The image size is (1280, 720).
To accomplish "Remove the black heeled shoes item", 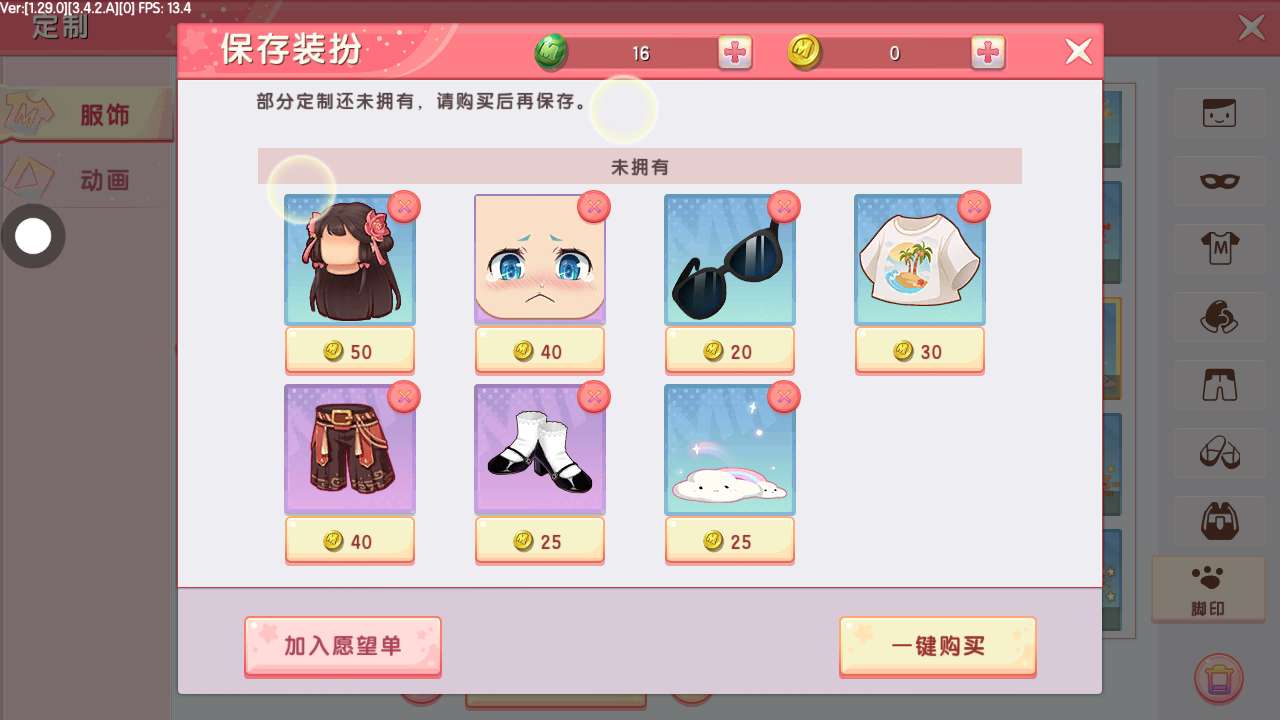I will coord(594,397).
